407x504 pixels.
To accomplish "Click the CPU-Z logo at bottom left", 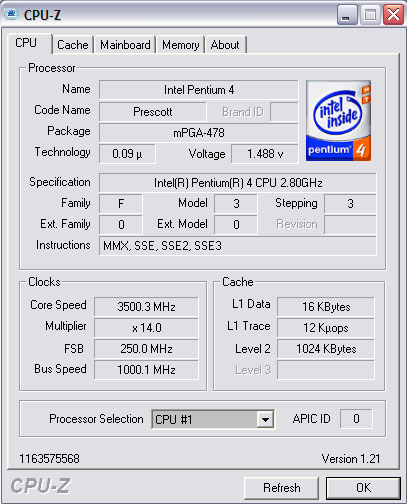I will [40, 486].
